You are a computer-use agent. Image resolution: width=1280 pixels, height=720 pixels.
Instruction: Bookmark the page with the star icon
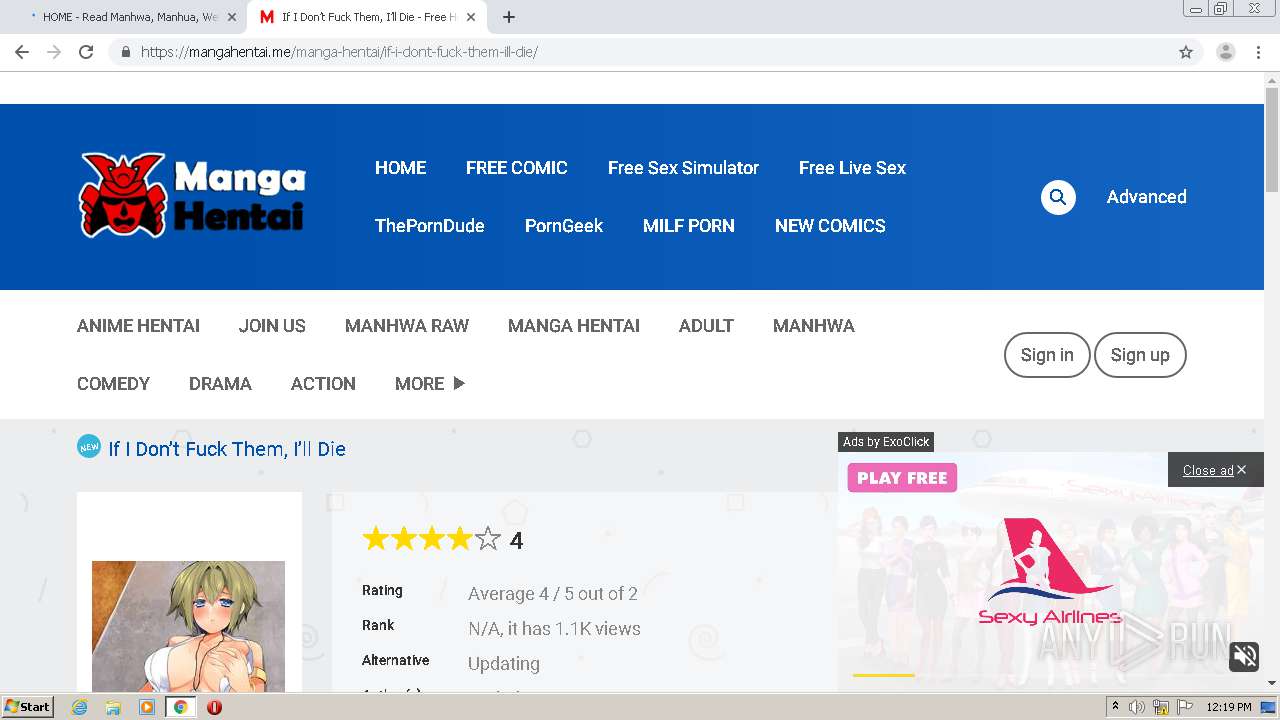pyautogui.click(x=1186, y=52)
